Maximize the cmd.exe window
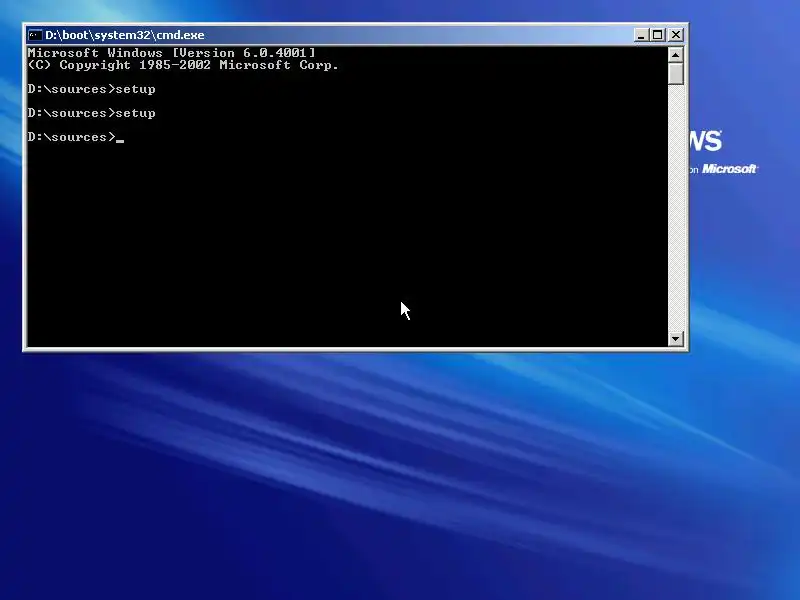 (658, 35)
